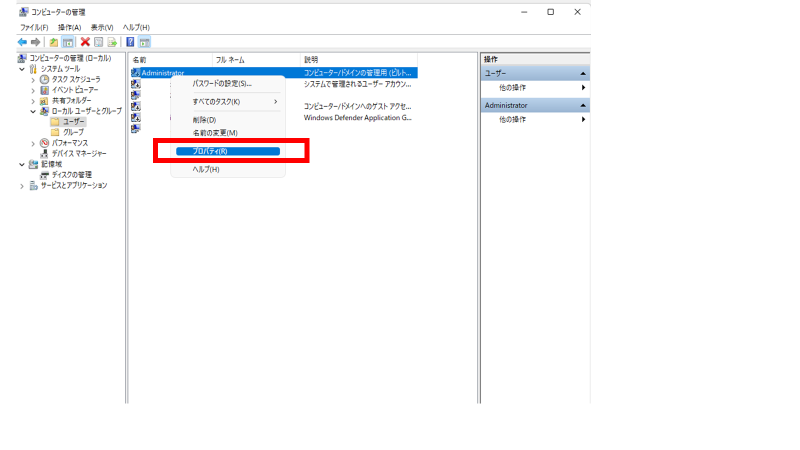The width and height of the screenshot is (800, 450).
Task: Collapse the ユーザー section in the 操作 pane
Action: 583,73
